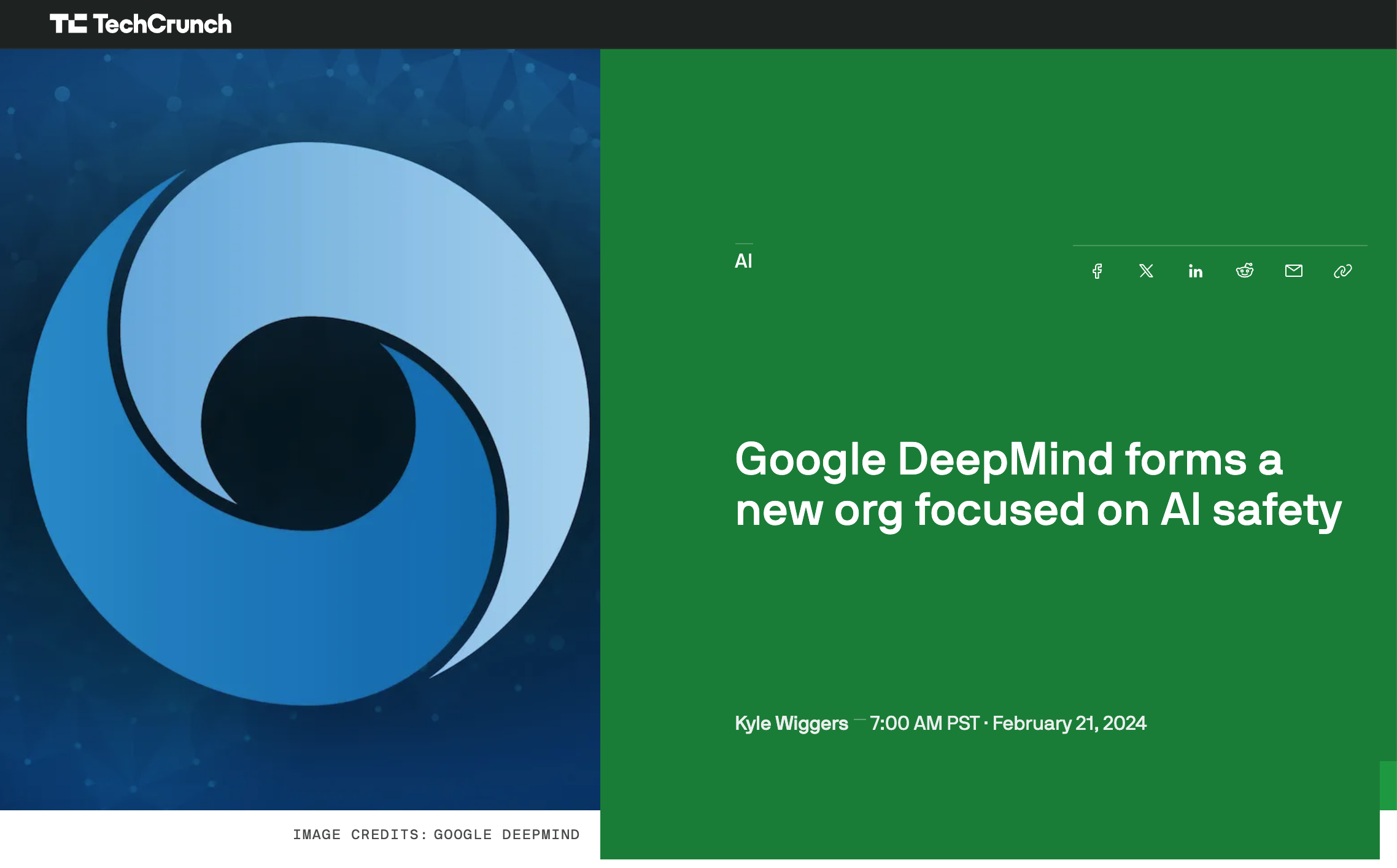Share article via email icon
Screen dimensions: 1397x868
pyautogui.click(x=1294, y=271)
